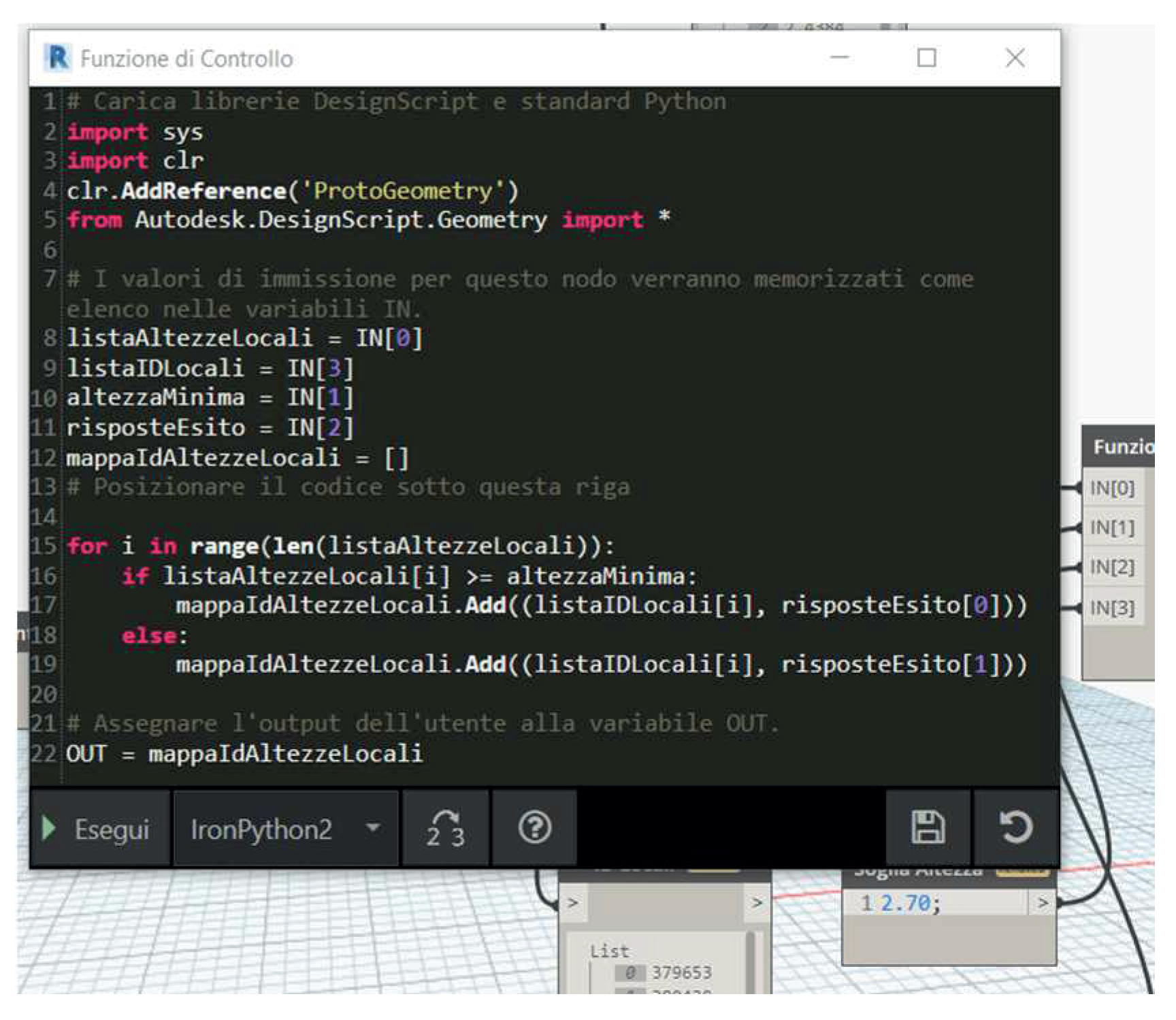
Task: Select the IN[3] input port
Action: [x=1112, y=607]
